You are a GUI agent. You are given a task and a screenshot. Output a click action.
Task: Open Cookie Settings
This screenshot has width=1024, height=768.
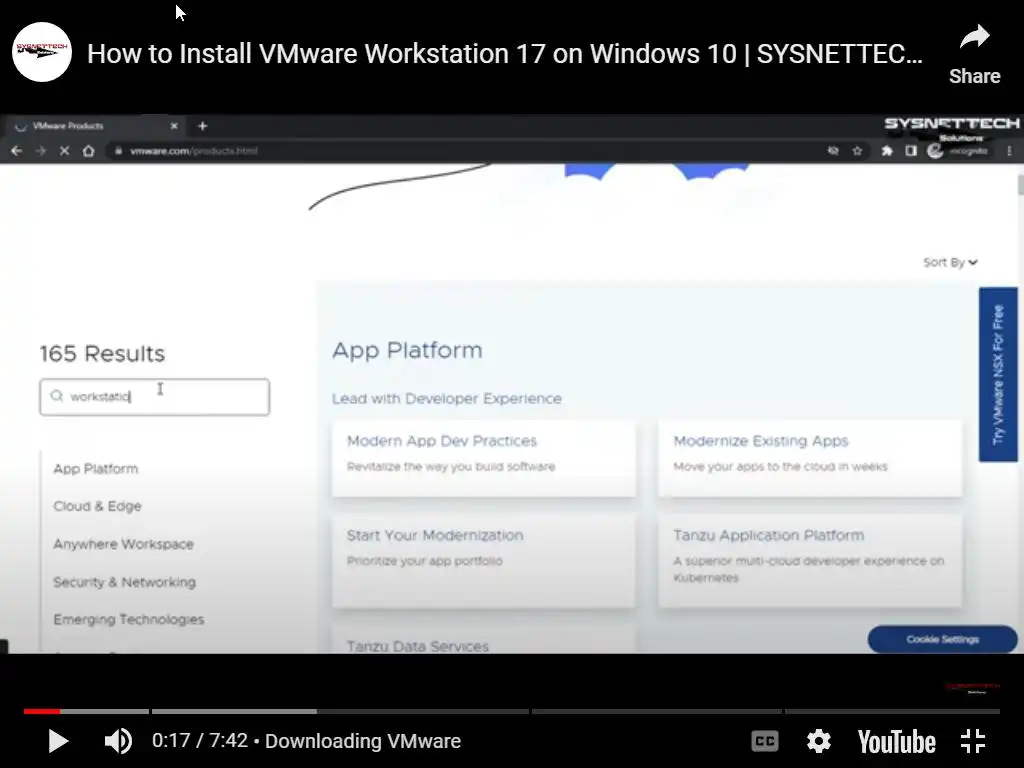click(942, 639)
